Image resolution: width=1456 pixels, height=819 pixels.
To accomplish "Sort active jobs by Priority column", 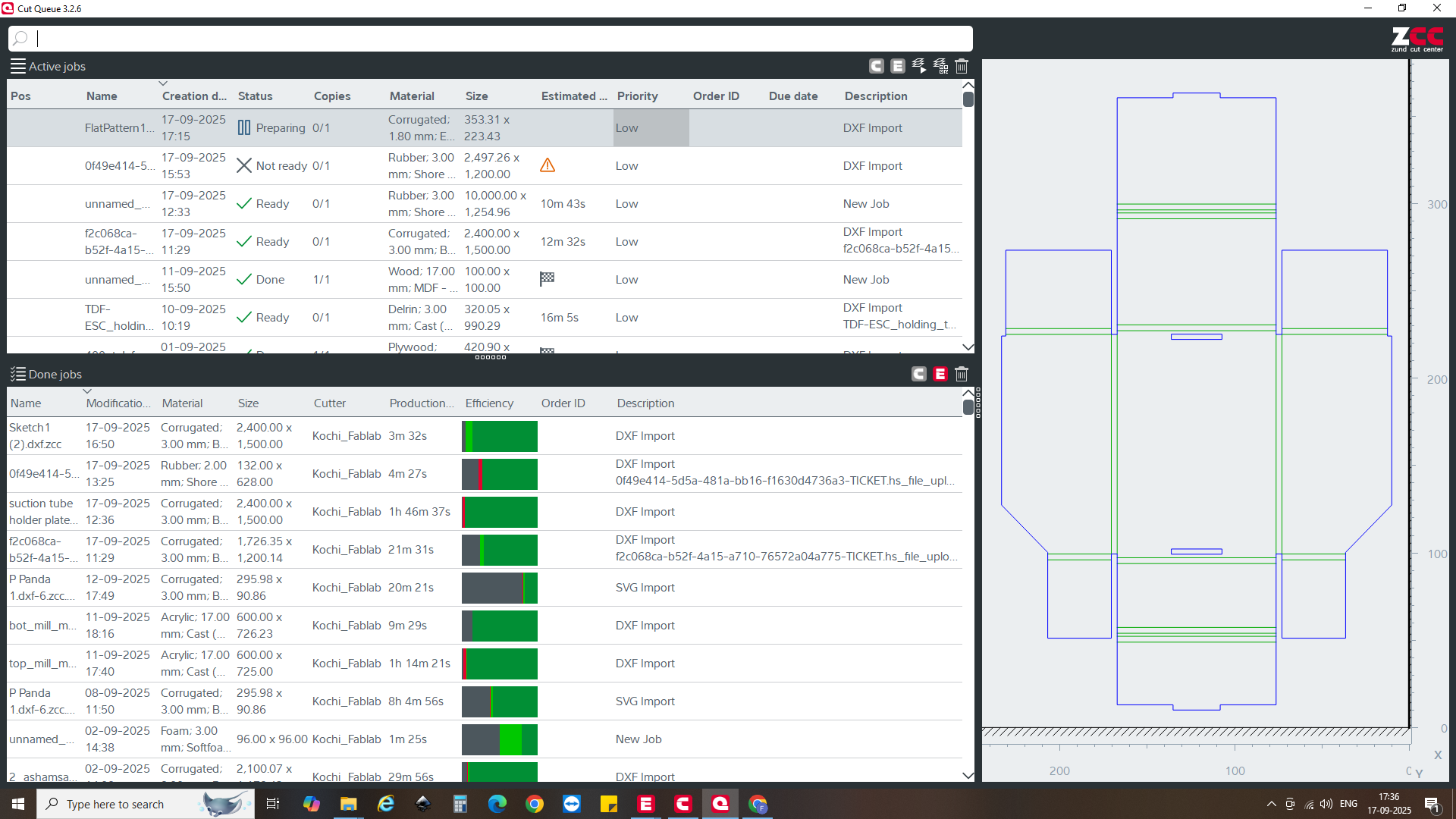I will point(637,96).
